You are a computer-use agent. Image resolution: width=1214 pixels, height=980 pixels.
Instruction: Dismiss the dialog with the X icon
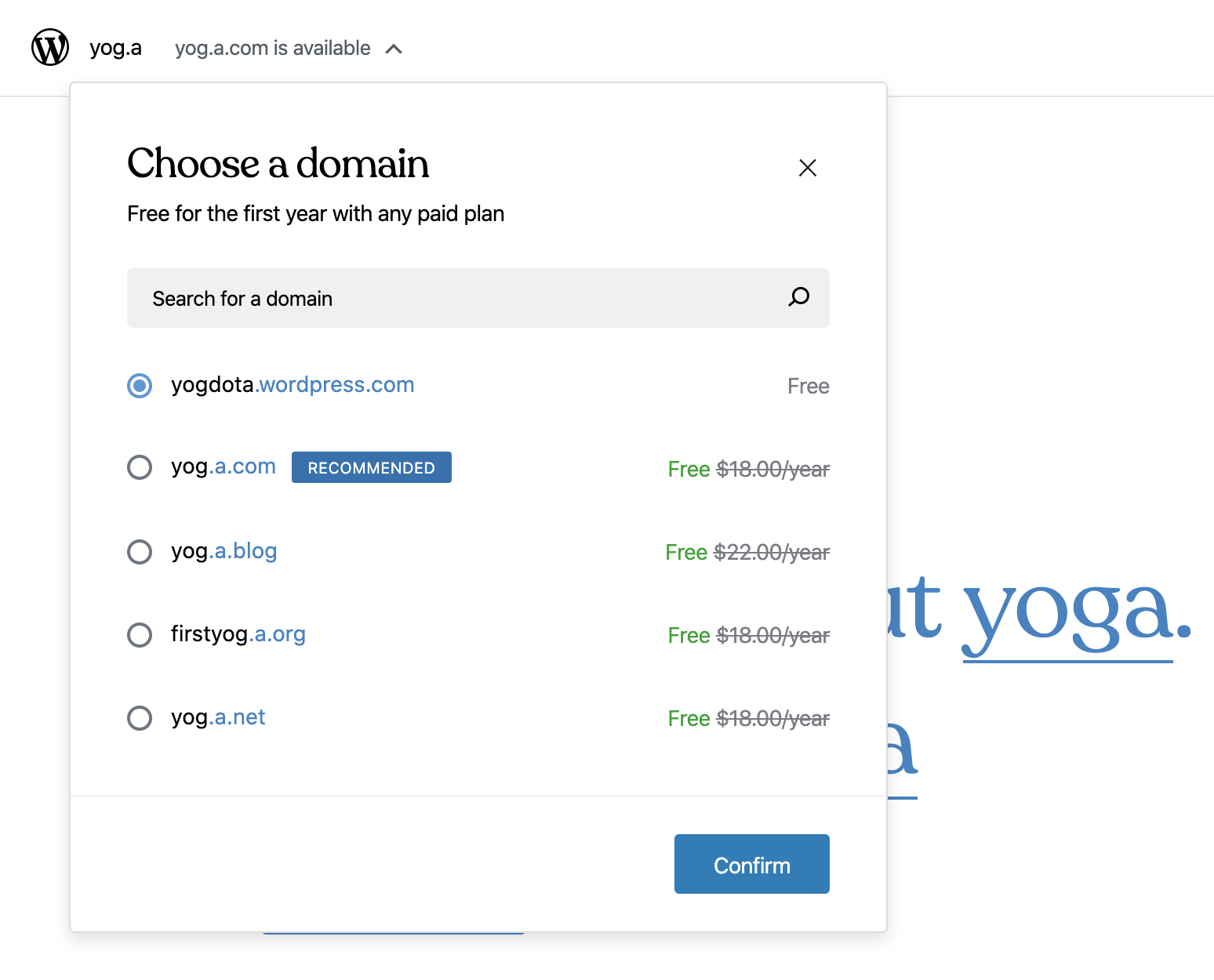808,168
